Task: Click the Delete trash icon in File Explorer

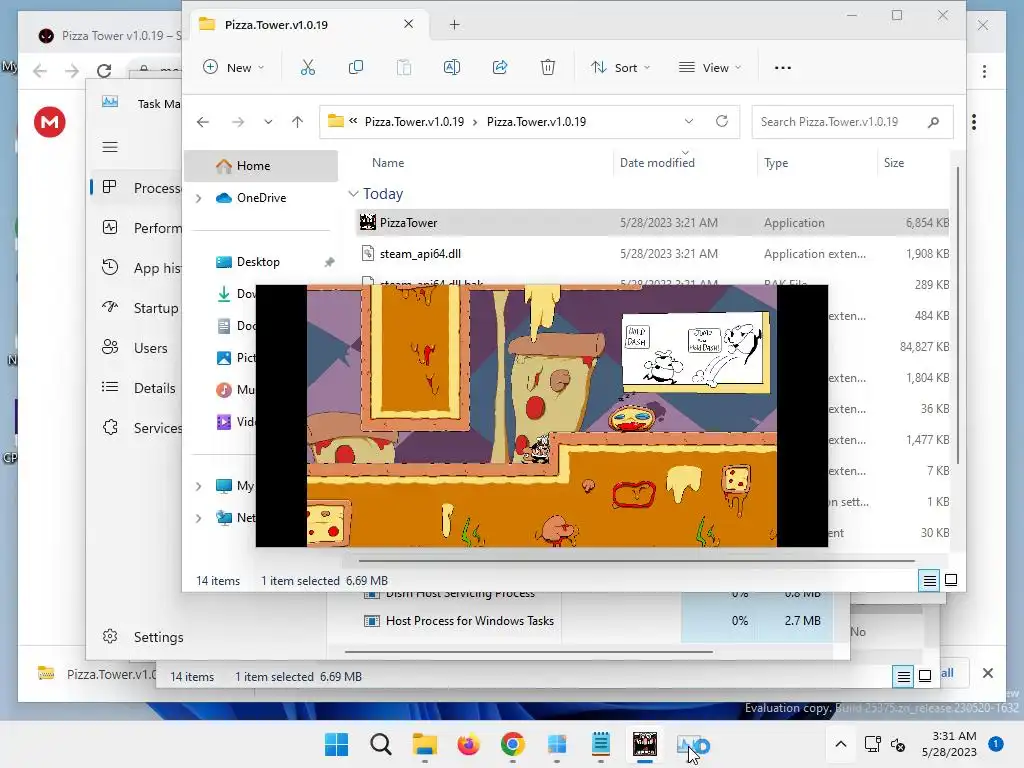Action: 548,67
